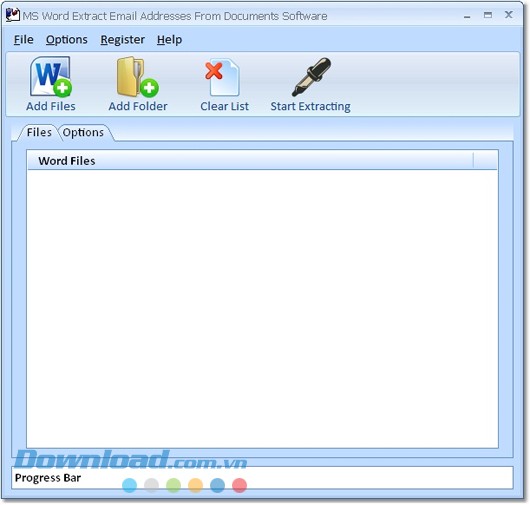Click the application icon in title bar
The width and height of the screenshot is (530, 505).
pyautogui.click(x=13, y=15)
